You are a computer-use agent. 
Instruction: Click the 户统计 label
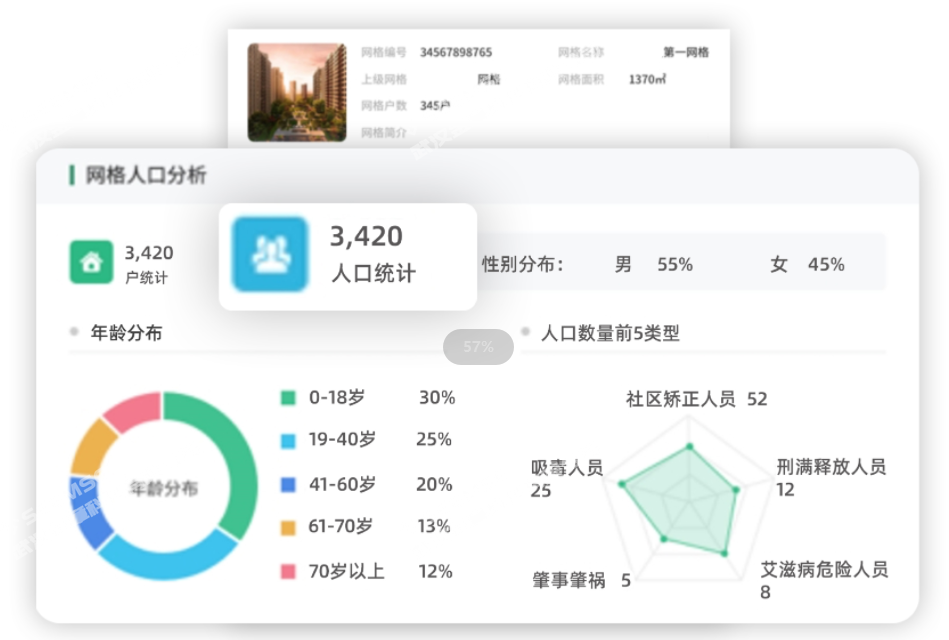(146, 278)
